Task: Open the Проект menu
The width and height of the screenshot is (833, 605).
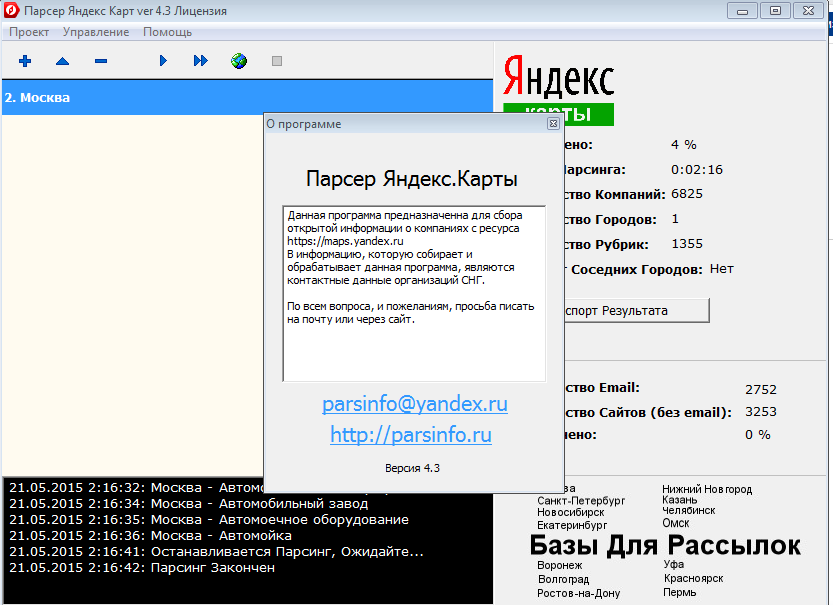Action: point(29,32)
